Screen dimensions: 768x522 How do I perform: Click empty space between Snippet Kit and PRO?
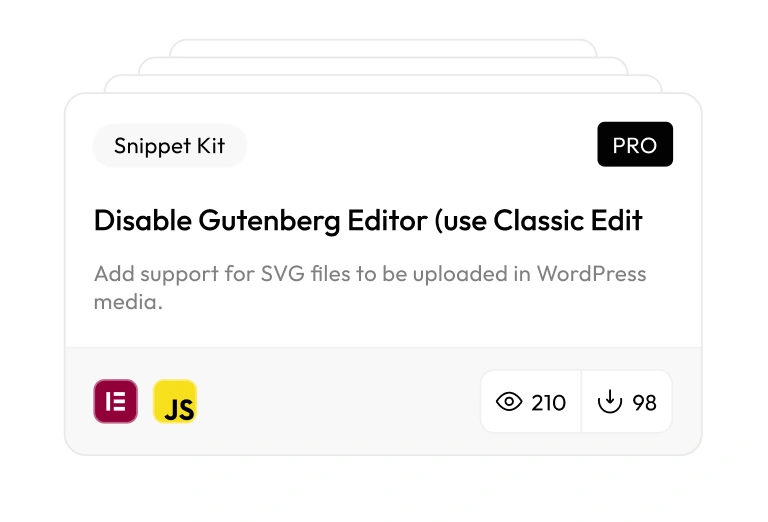420,146
